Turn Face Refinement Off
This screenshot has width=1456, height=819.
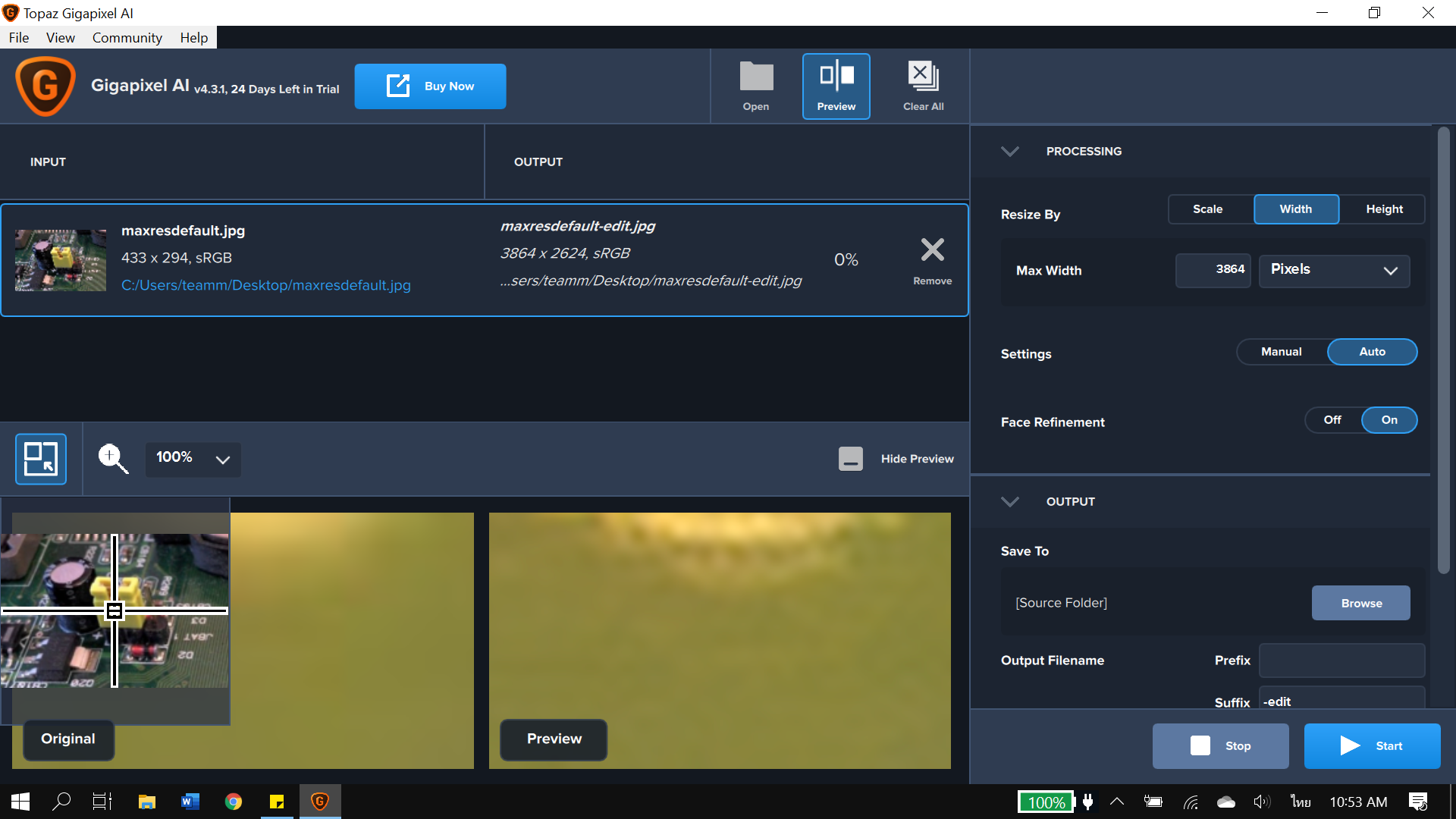coord(1332,420)
